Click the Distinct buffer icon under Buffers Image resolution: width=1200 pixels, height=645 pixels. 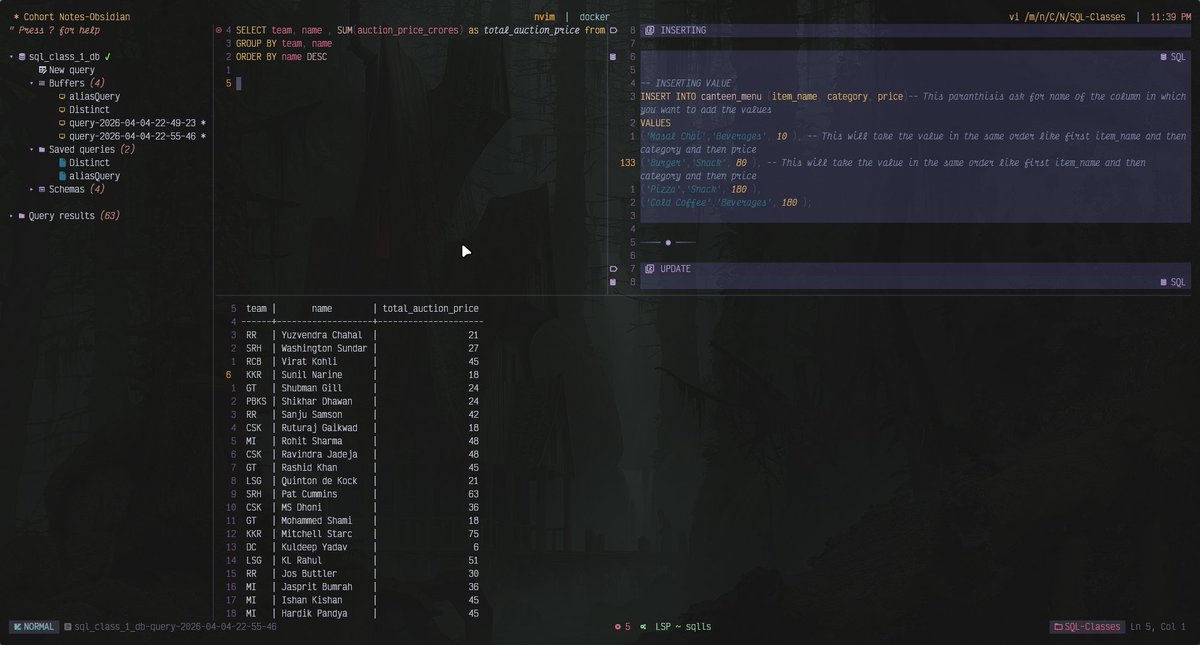pyautogui.click(x=62, y=110)
